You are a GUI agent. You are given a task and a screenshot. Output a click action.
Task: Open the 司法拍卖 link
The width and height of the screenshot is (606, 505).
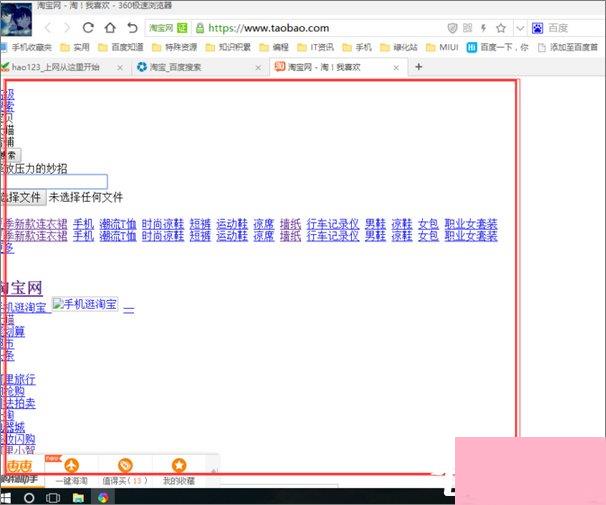pos(19,403)
